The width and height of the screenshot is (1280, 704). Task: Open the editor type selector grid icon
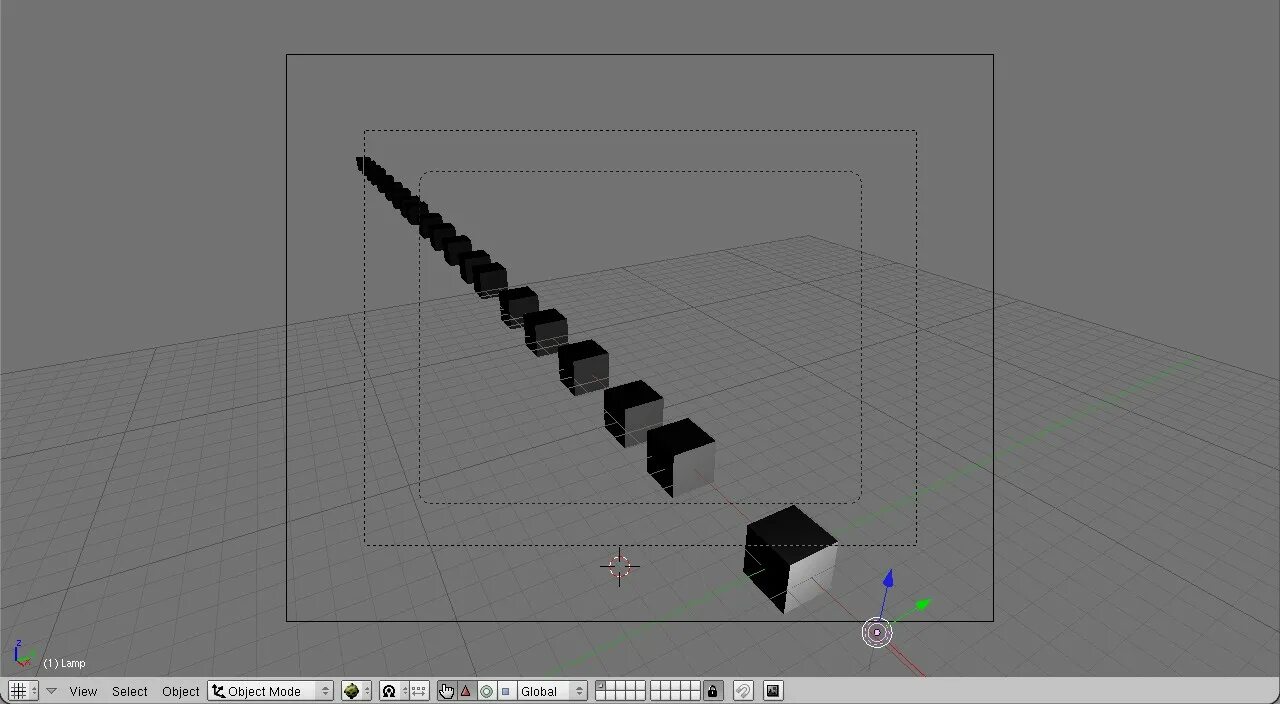coord(24,691)
